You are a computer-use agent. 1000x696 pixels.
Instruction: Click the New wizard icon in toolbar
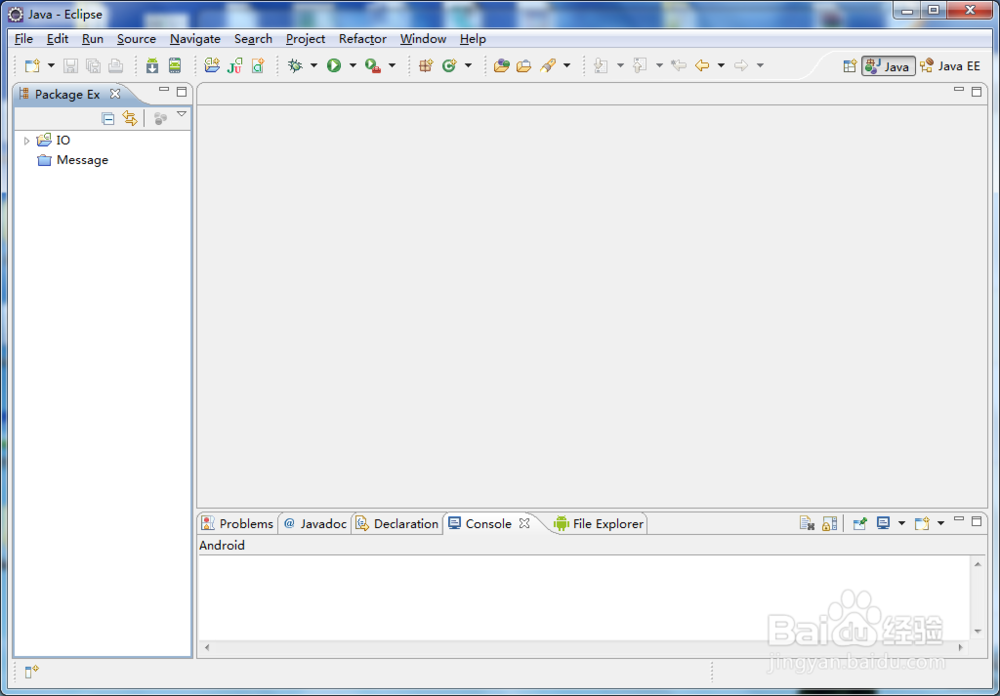pos(32,66)
